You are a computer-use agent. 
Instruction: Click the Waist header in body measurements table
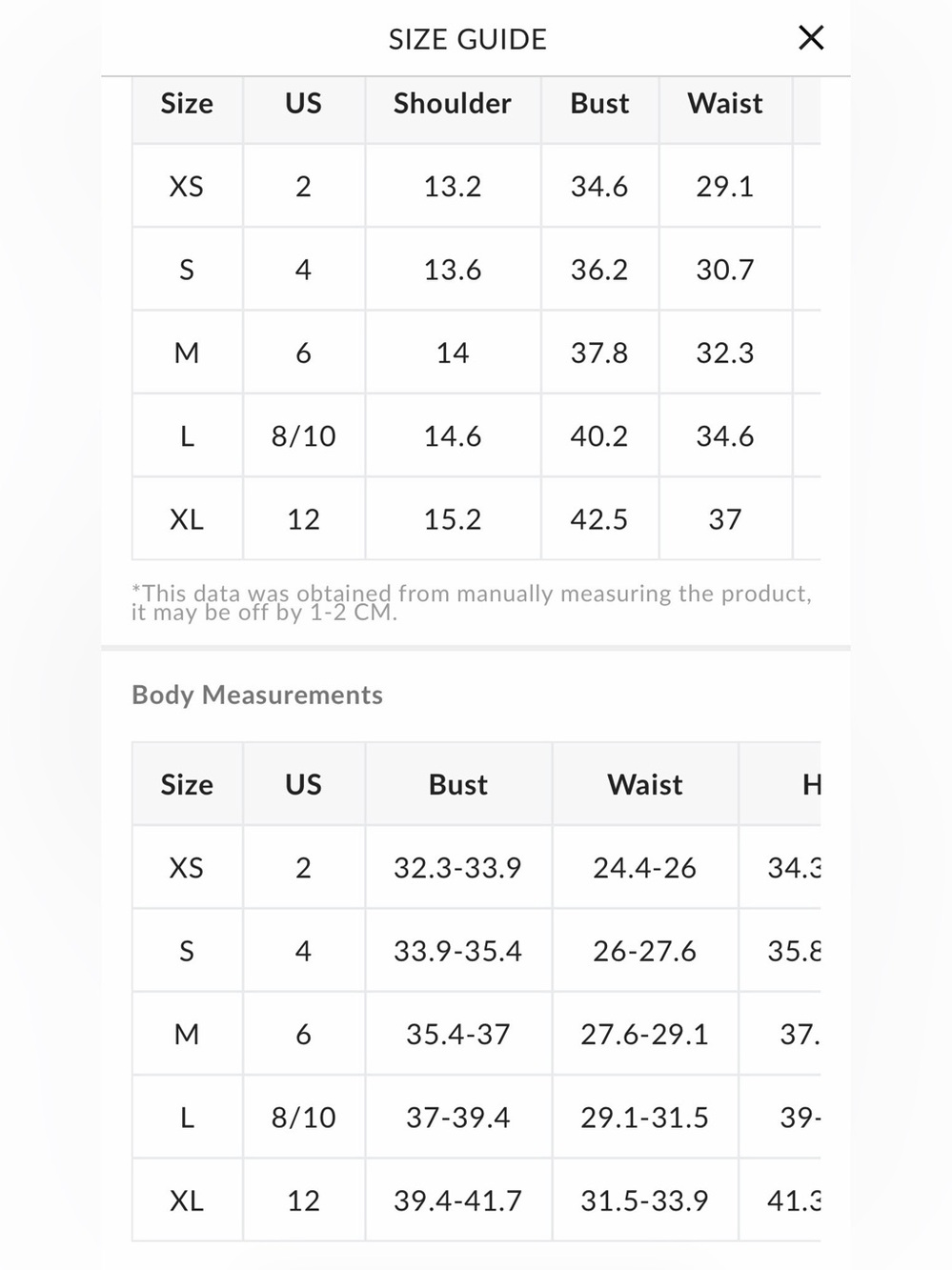645,784
